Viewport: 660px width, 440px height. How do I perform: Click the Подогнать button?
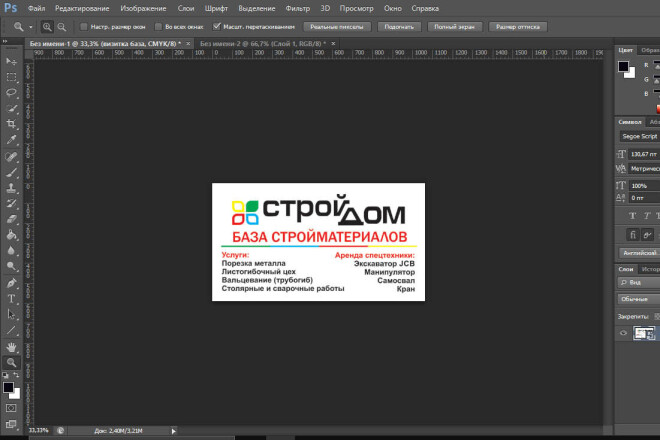[x=399, y=27]
